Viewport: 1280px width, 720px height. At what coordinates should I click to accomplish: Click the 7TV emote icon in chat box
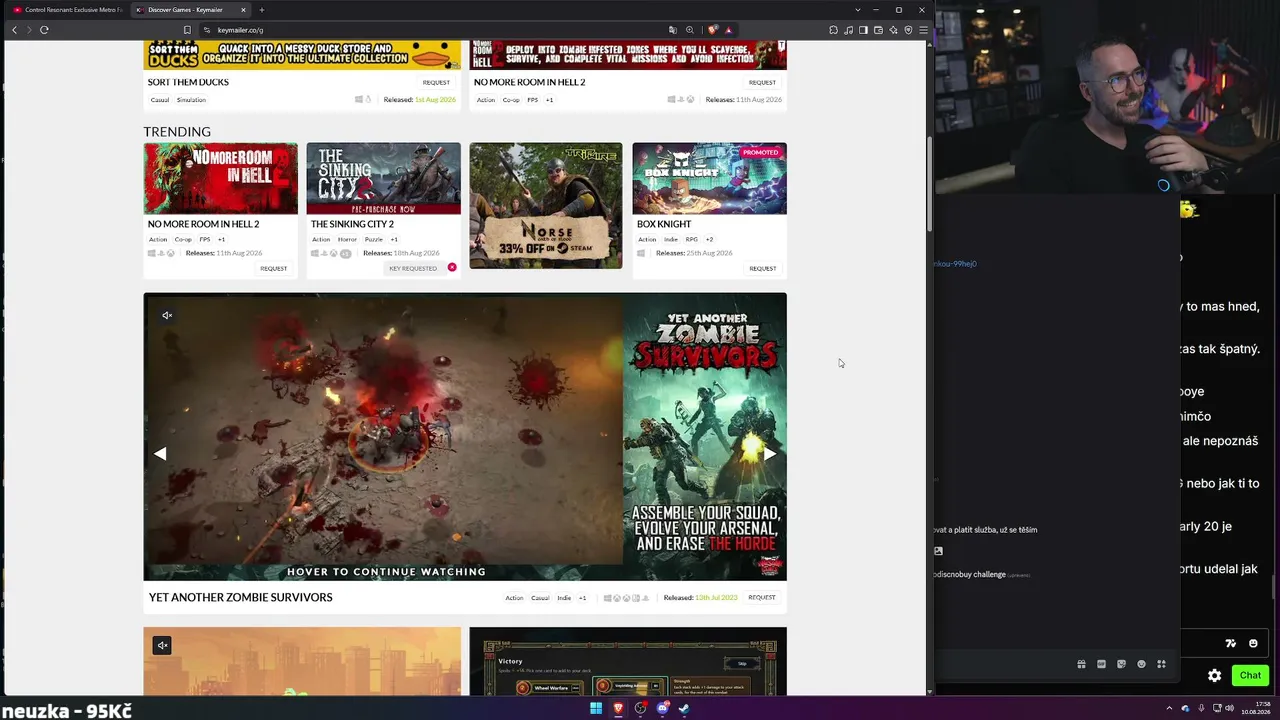(1231, 643)
